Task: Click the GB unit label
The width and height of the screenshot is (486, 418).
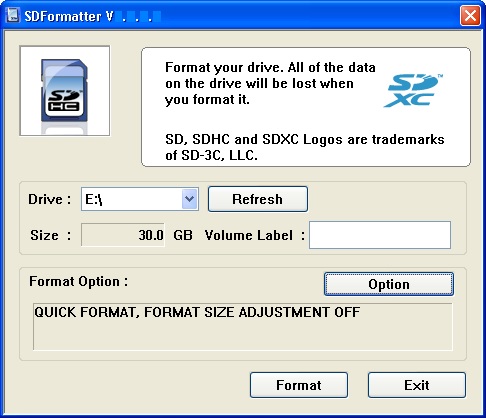Action: tap(183, 235)
